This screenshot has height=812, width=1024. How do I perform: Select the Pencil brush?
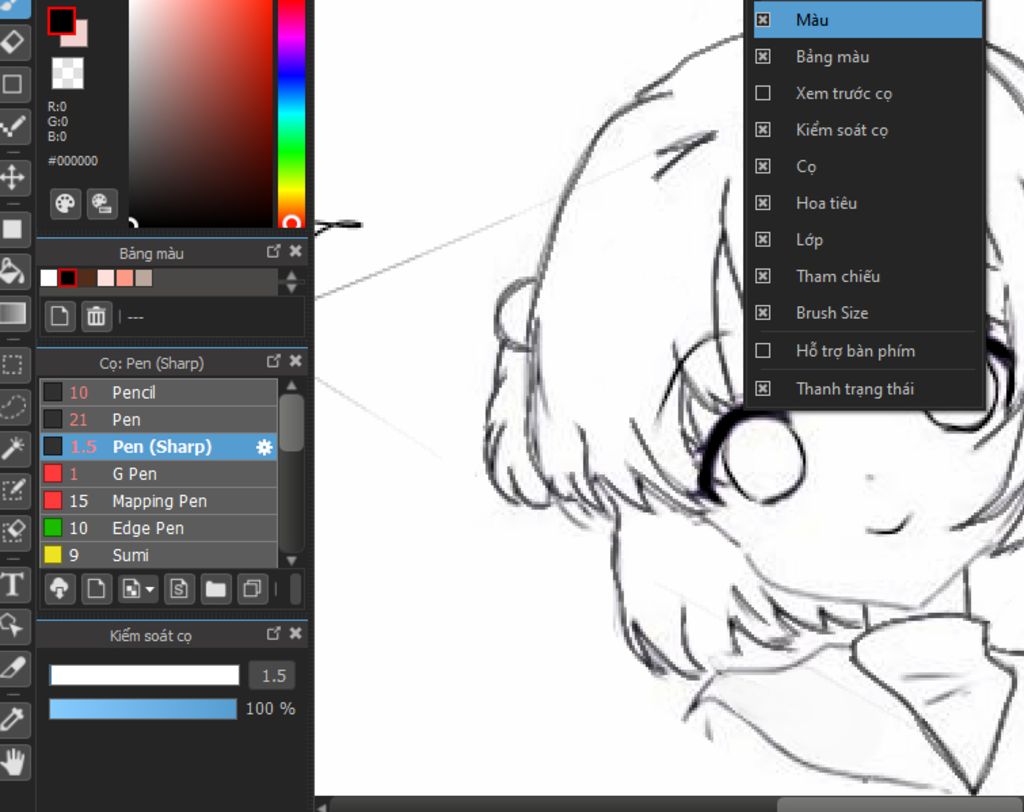pos(159,393)
